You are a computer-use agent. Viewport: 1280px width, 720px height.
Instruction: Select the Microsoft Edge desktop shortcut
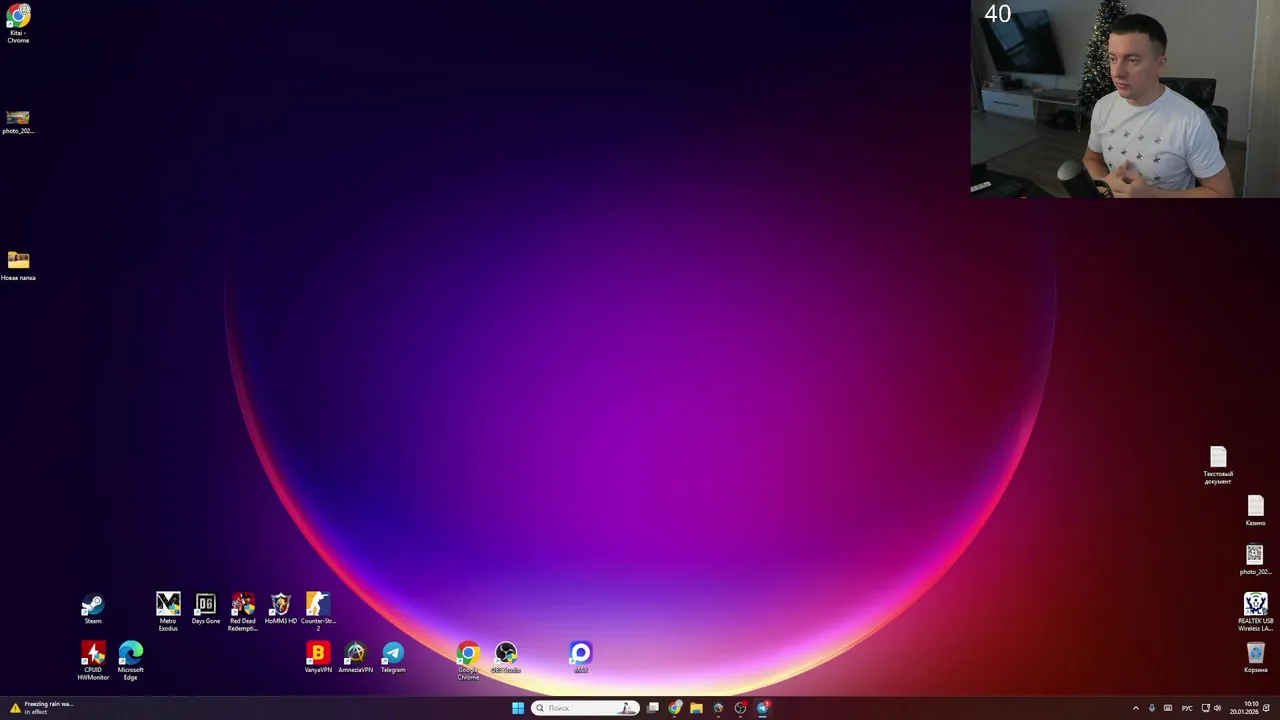pos(131,661)
